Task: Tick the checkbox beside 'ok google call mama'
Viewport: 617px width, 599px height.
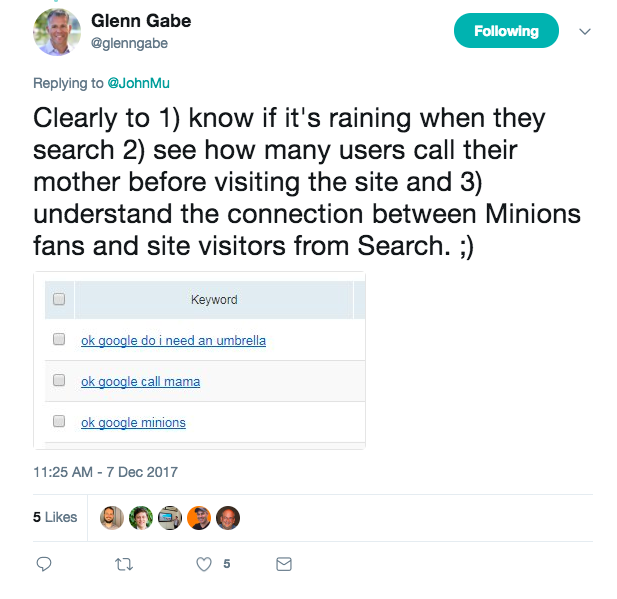Action: click(58, 381)
